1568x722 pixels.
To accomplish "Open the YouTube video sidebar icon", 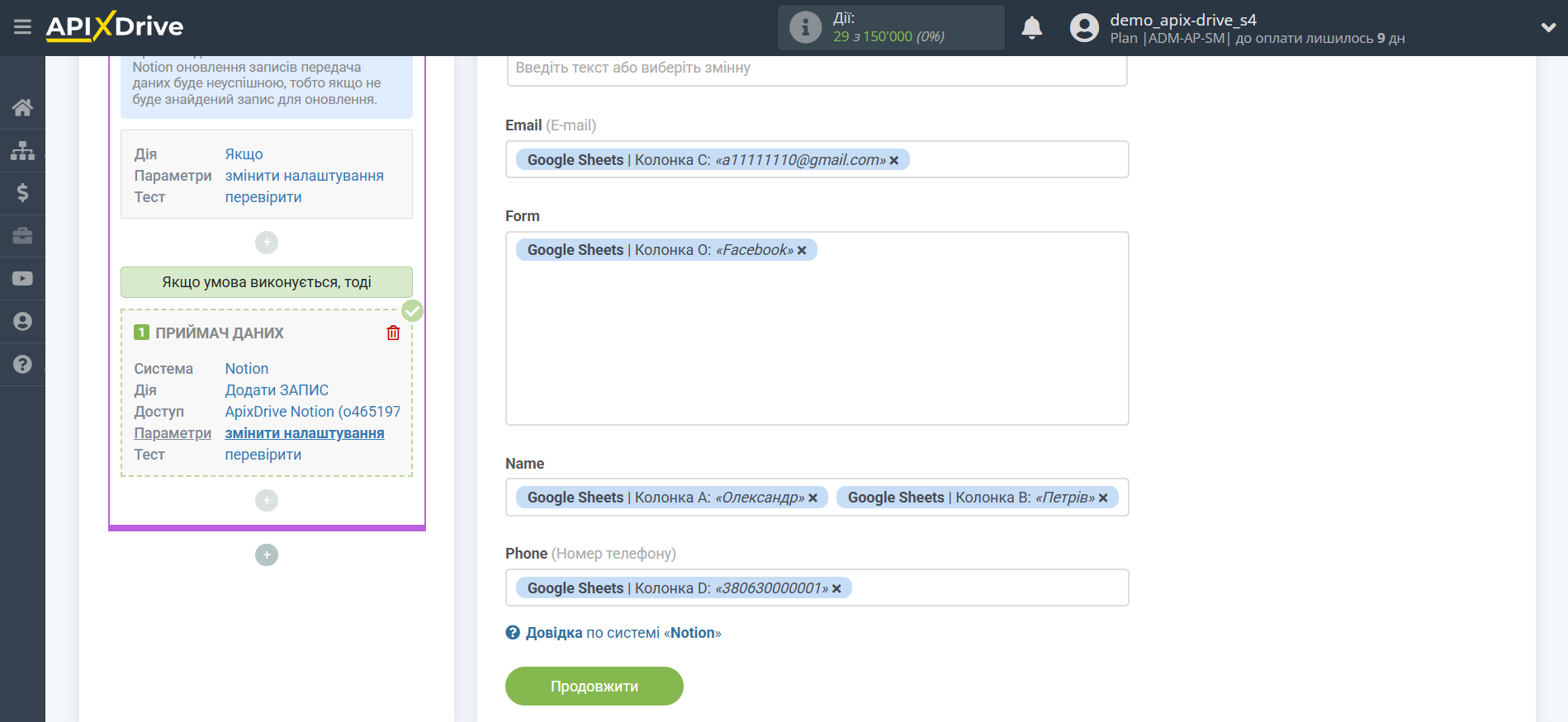I will tap(22, 279).
